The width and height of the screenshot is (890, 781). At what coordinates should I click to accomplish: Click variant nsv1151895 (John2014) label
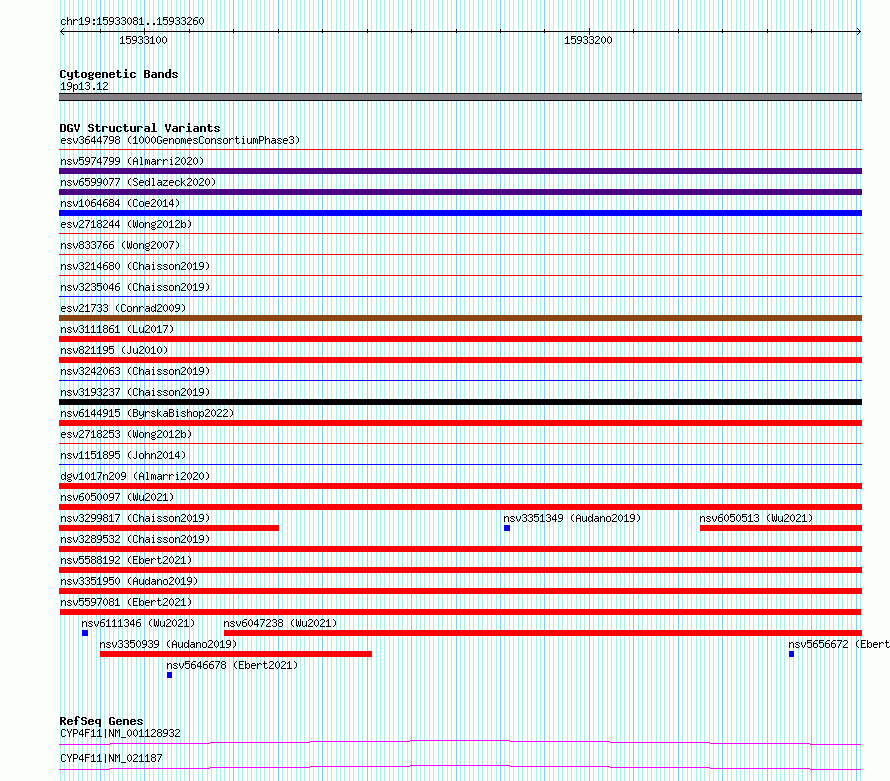point(123,455)
